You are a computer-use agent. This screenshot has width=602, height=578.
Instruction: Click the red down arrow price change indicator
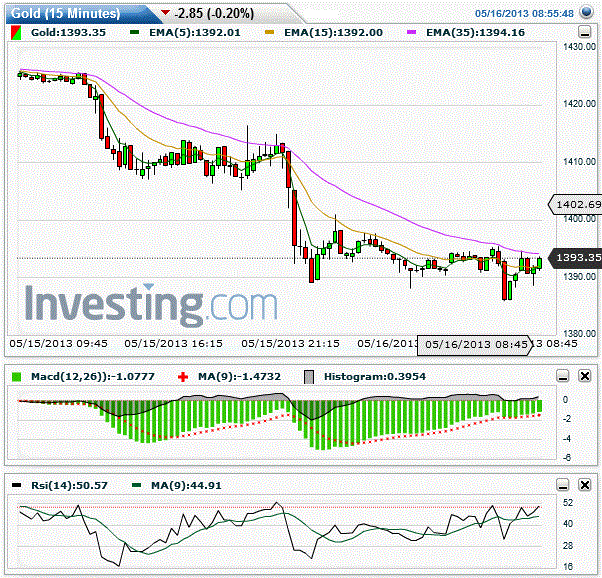[165, 13]
